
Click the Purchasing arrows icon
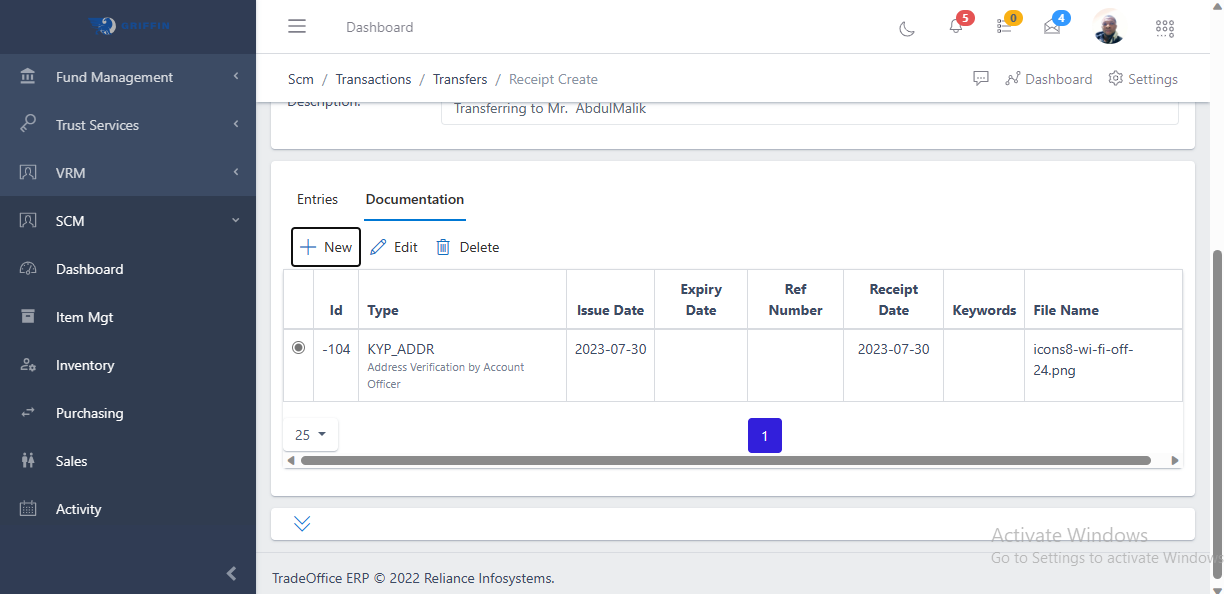[x=28, y=413]
